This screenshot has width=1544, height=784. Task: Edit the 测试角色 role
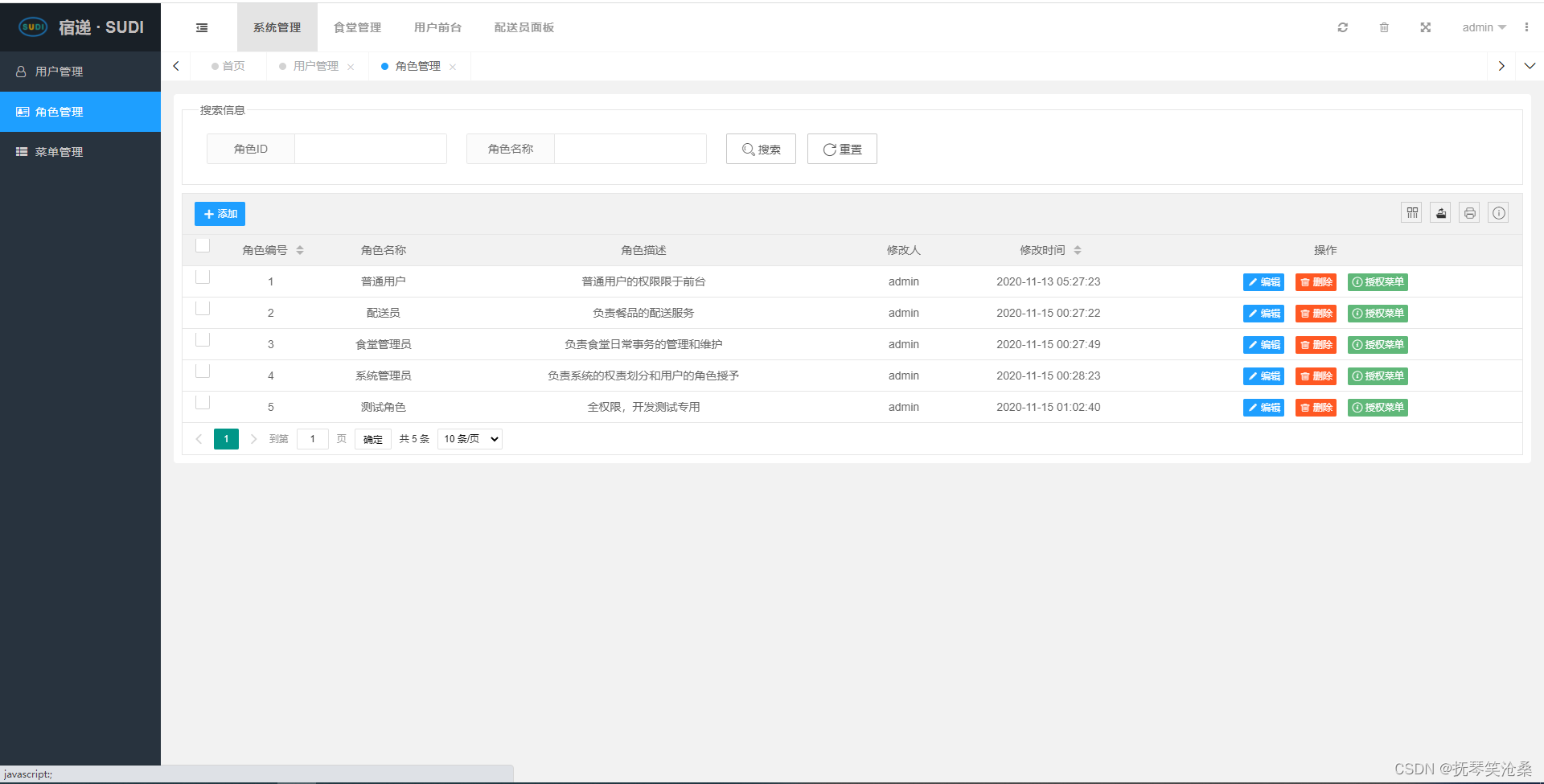[x=1263, y=408]
